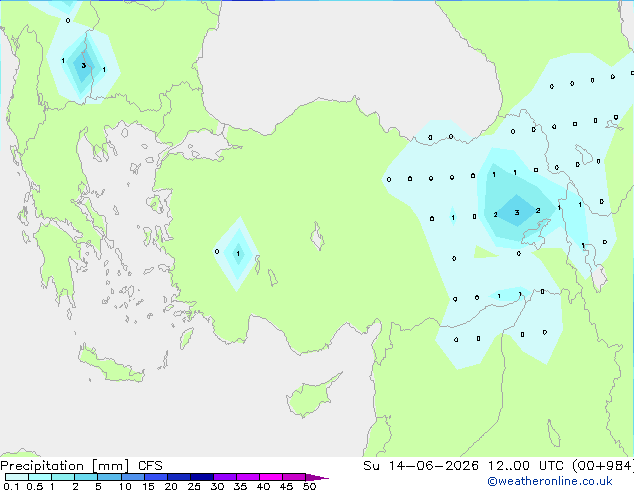The width and height of the screenshot is (634, 490).
Task: Click the 'Precipitation [mm]' title text
Action: coord(65,466)
